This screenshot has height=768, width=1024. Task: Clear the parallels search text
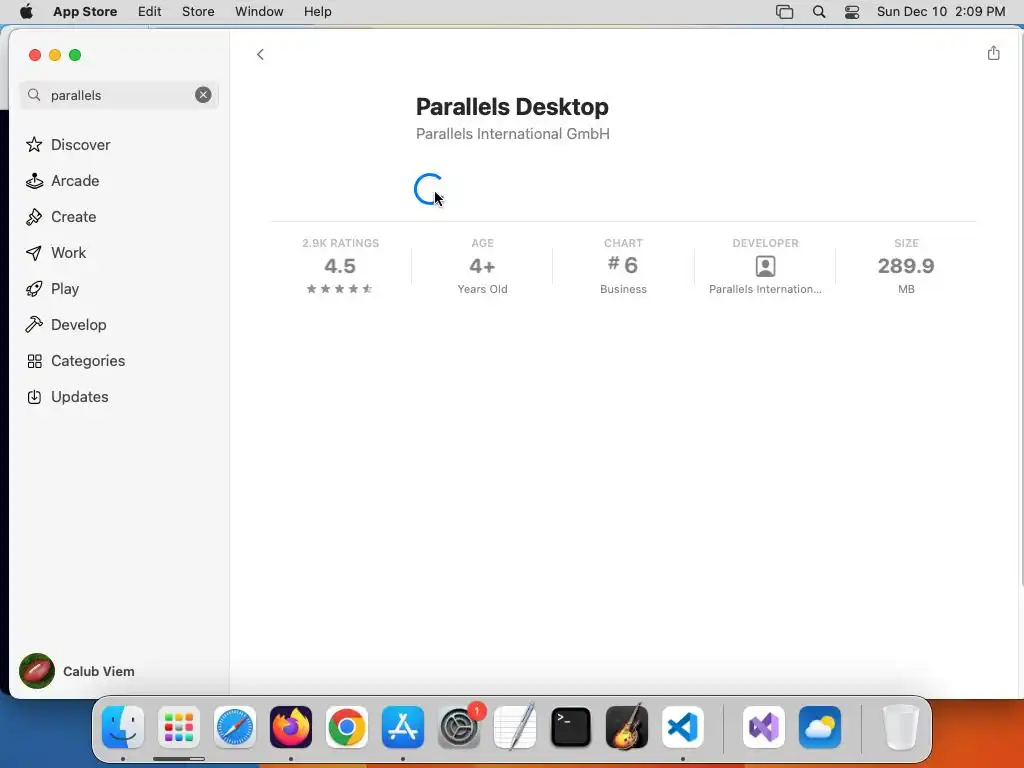click(x=203, y=95)
